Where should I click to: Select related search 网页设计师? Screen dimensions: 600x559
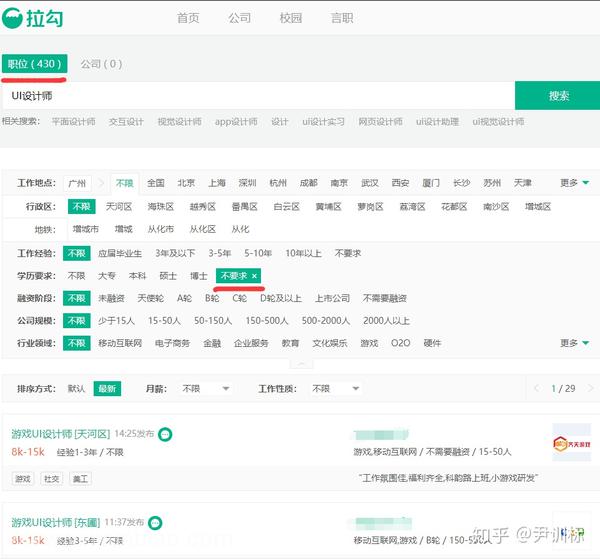coord(380,122)
